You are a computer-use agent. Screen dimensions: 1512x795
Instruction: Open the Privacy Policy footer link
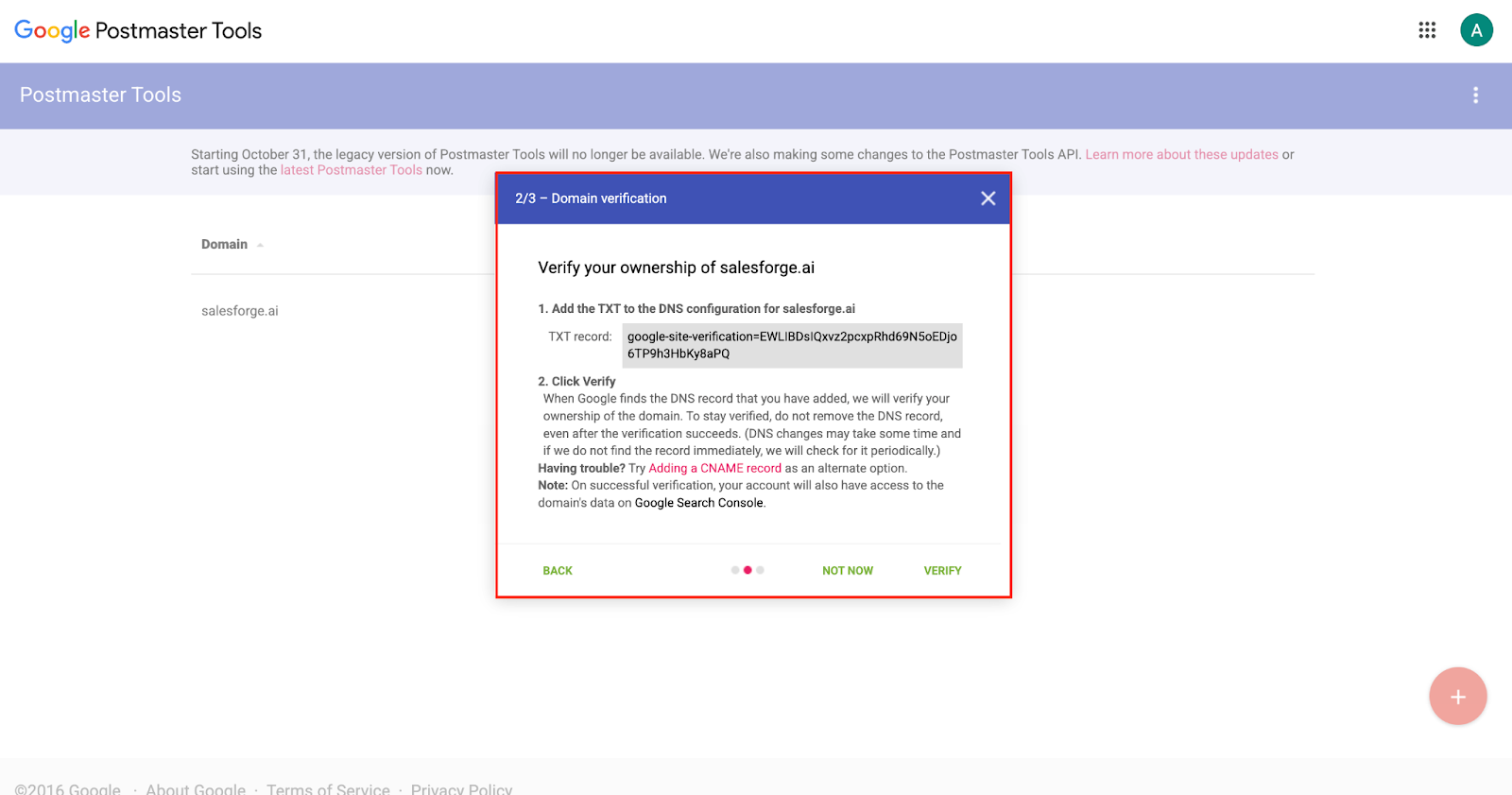point(461,789)
